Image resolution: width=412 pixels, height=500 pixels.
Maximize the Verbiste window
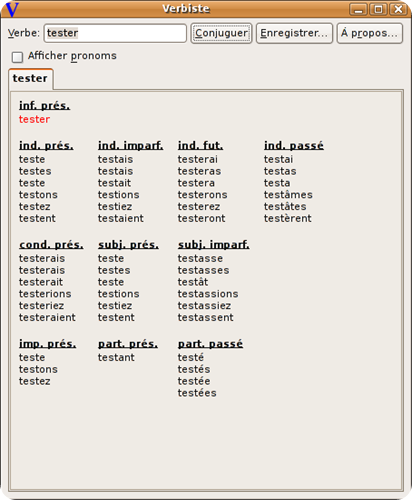(378, 9)
